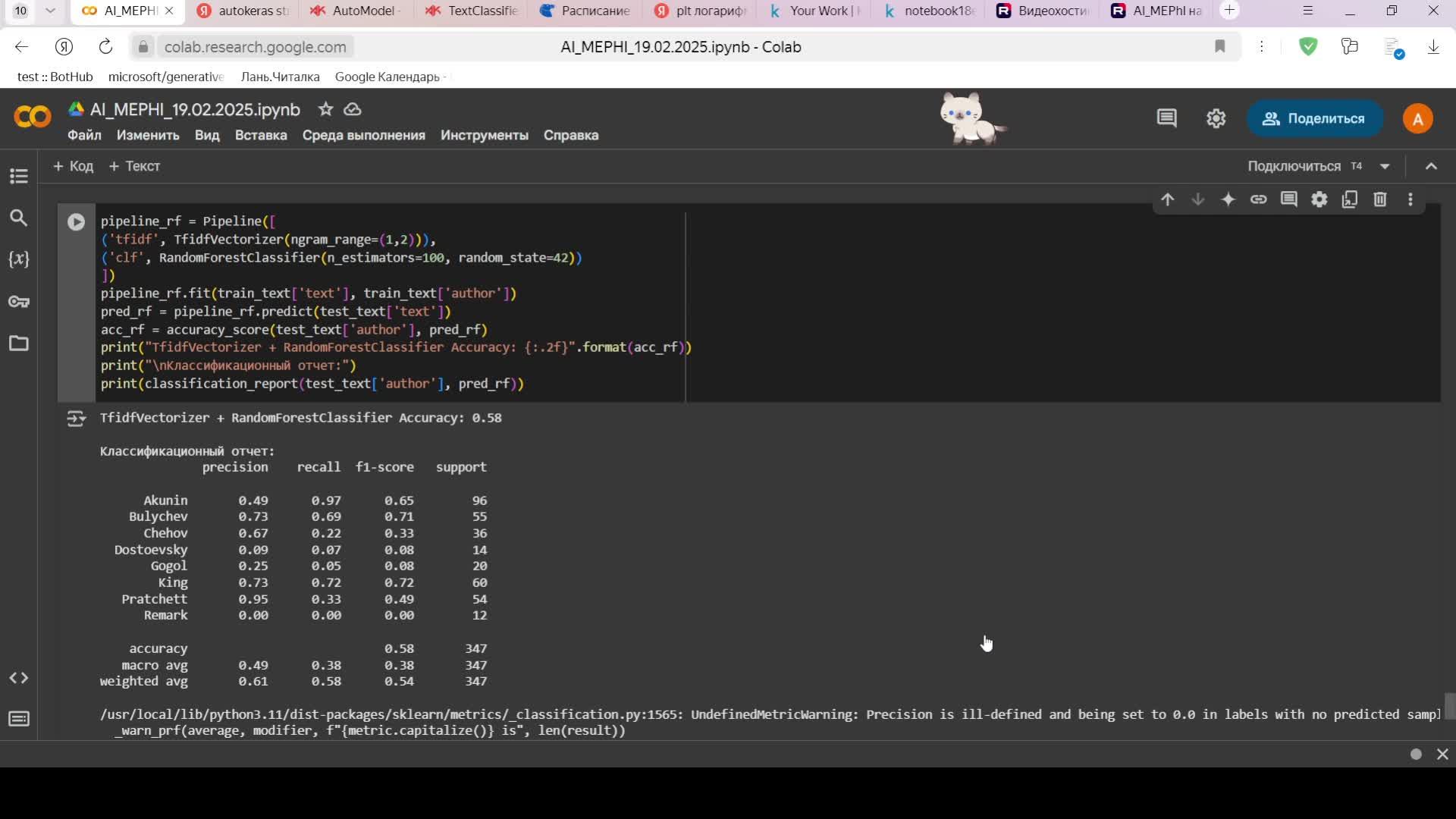Click the vertical output scrollbar thumb
The width and height of the screenshot is (1456, 819).
(x=1449, y=705)
